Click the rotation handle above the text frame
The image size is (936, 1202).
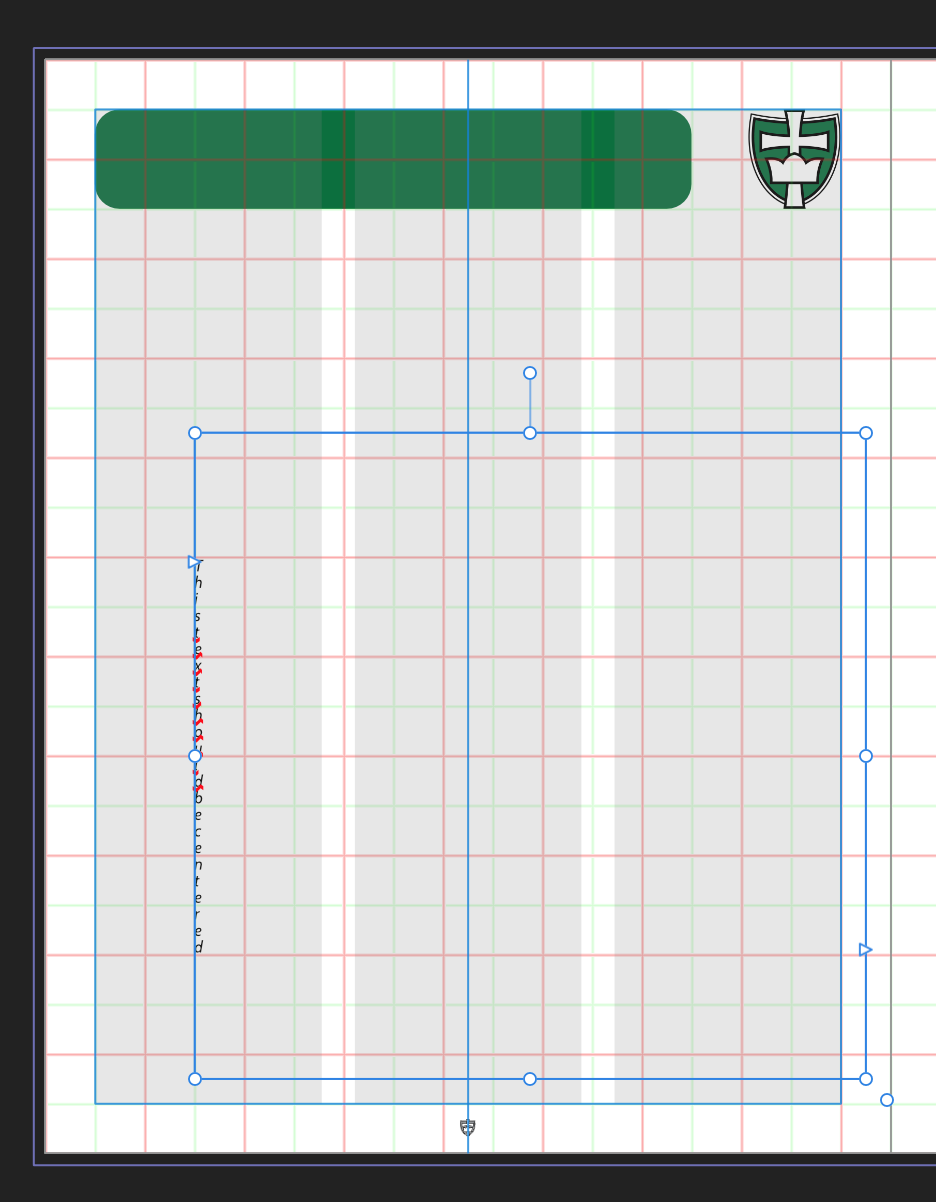tap(530, 373)
